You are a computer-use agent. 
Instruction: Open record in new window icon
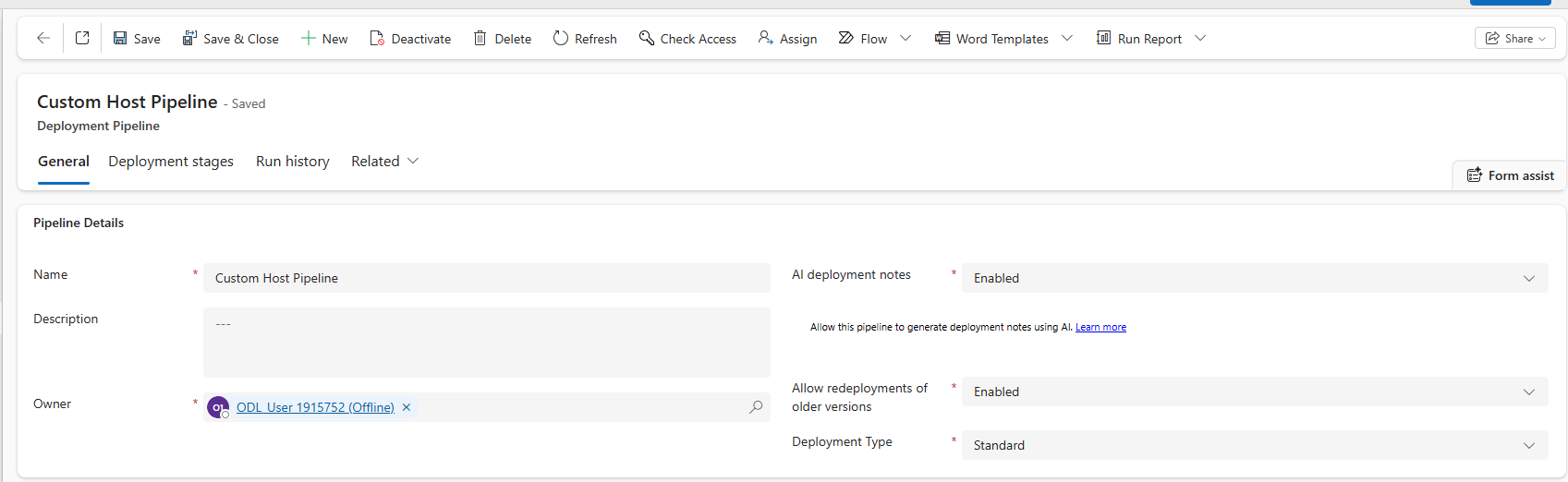82,38
